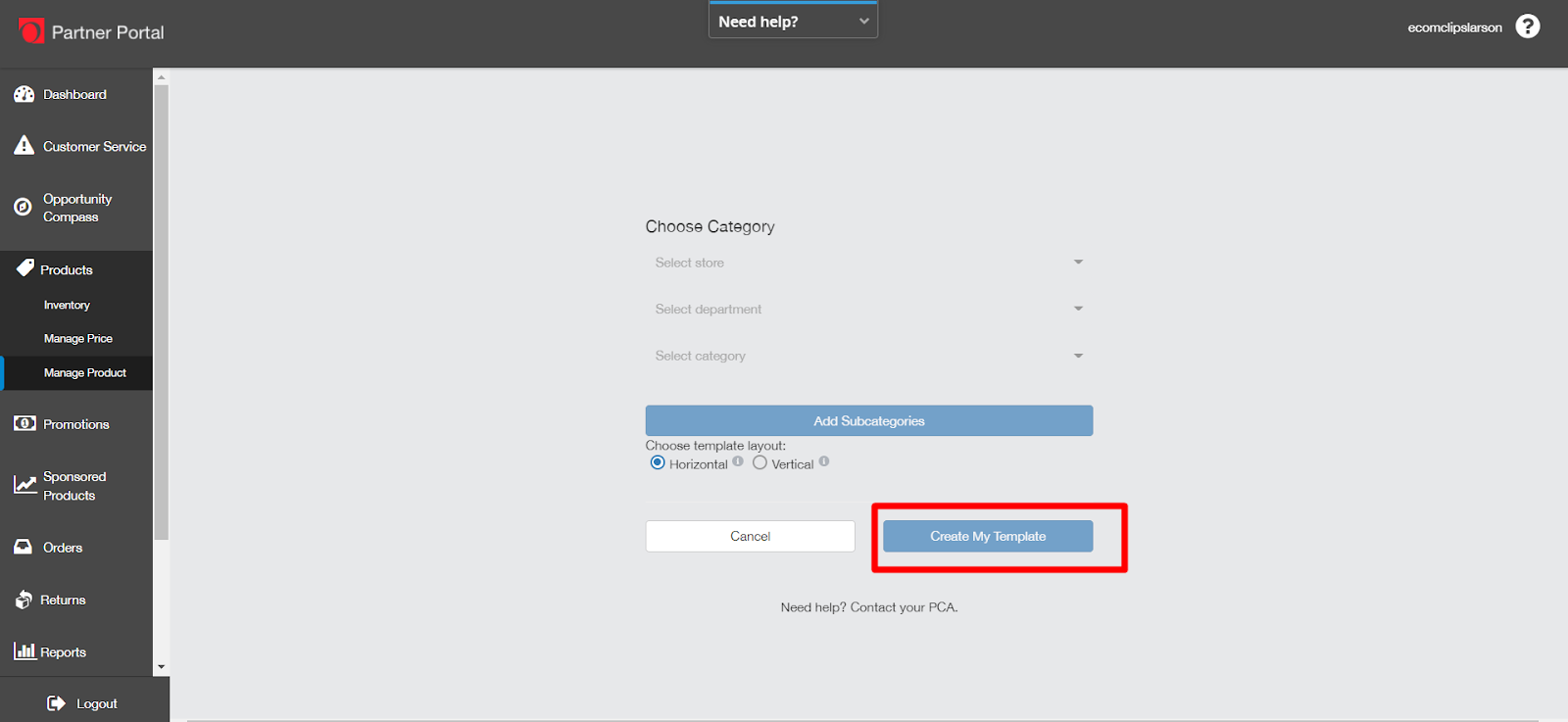Click the Create My Template button

coord(988,536)
